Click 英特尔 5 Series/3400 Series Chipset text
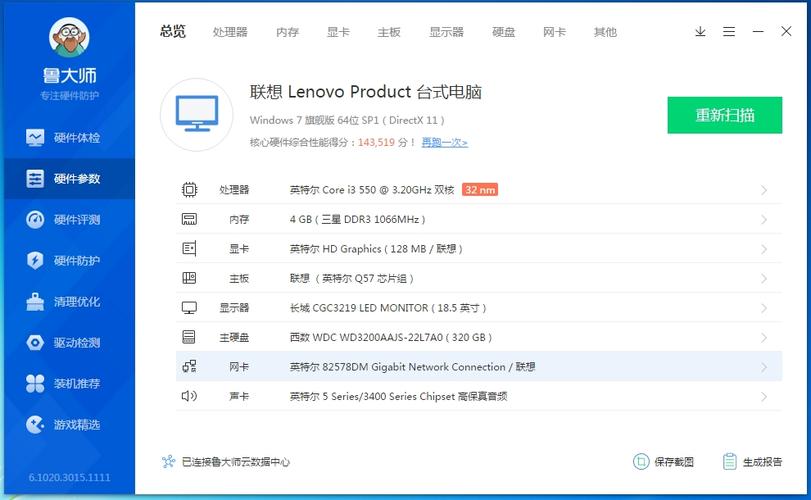This screenshot has width=811, height=500. click(372, 396)
